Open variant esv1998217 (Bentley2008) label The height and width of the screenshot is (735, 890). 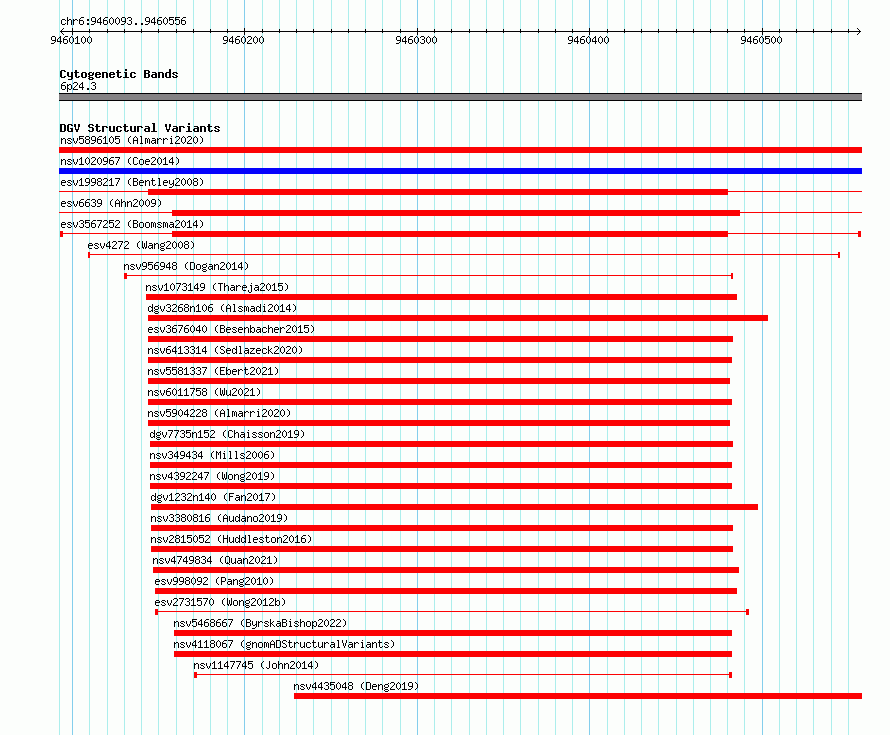(x=132, y=182)
